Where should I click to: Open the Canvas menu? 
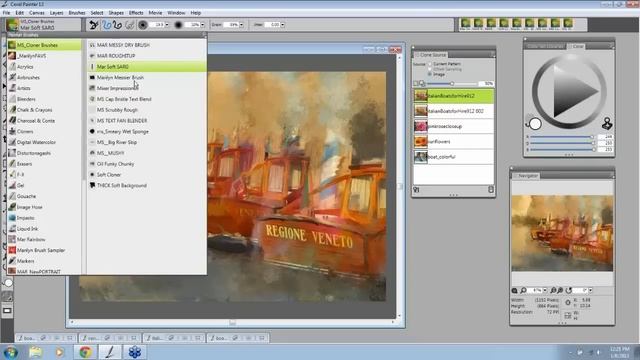36,13
